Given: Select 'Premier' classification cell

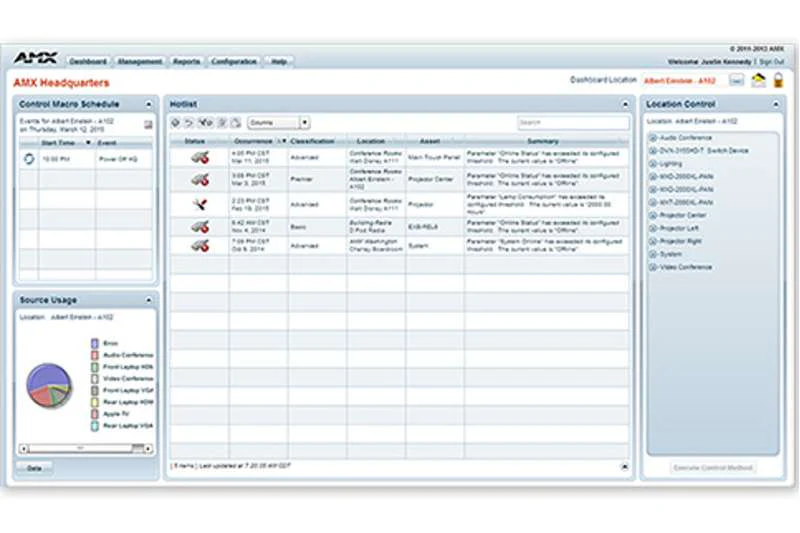Looking at the screenshot, I should [317, 179].
